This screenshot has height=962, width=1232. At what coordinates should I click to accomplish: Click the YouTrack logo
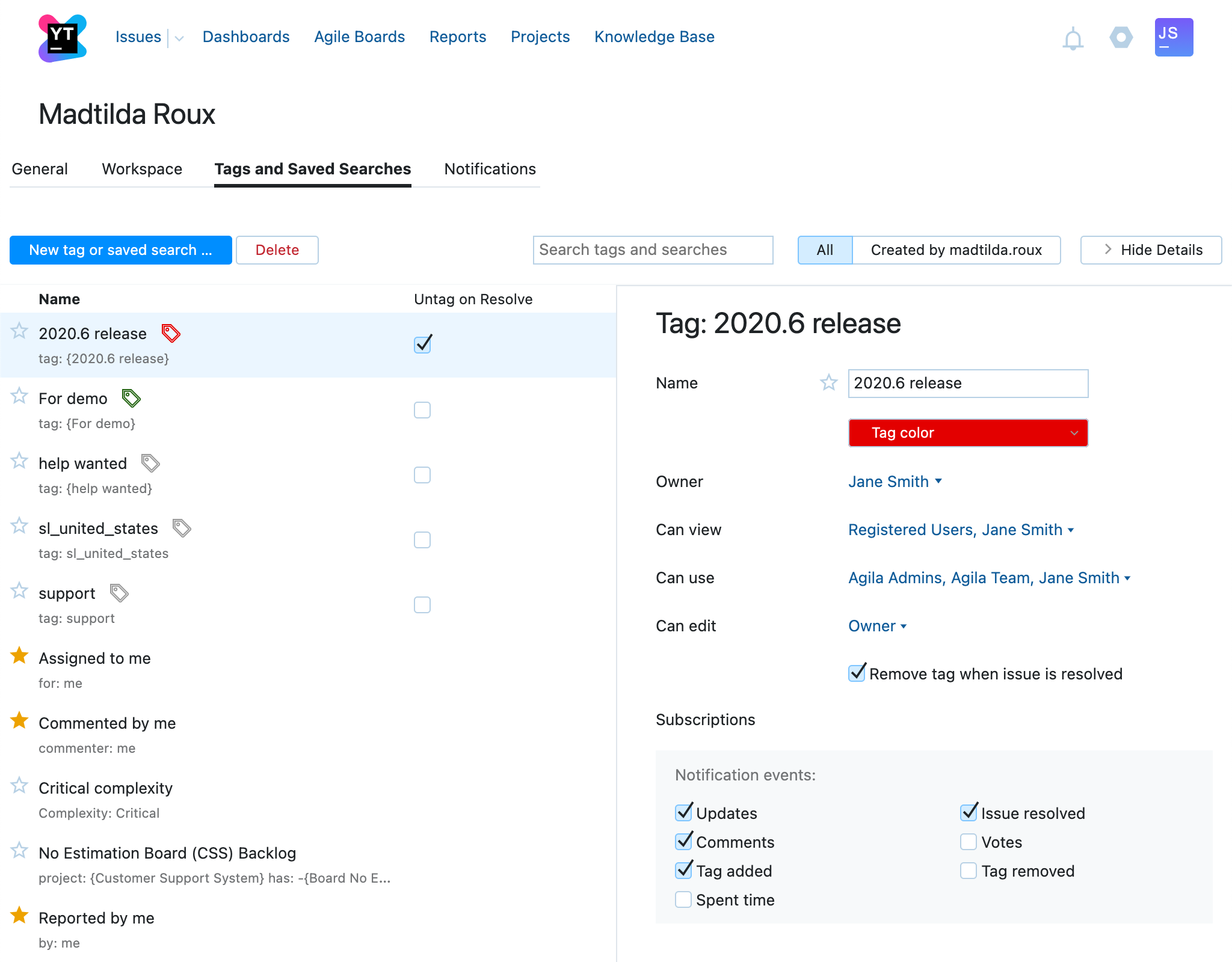62,37
